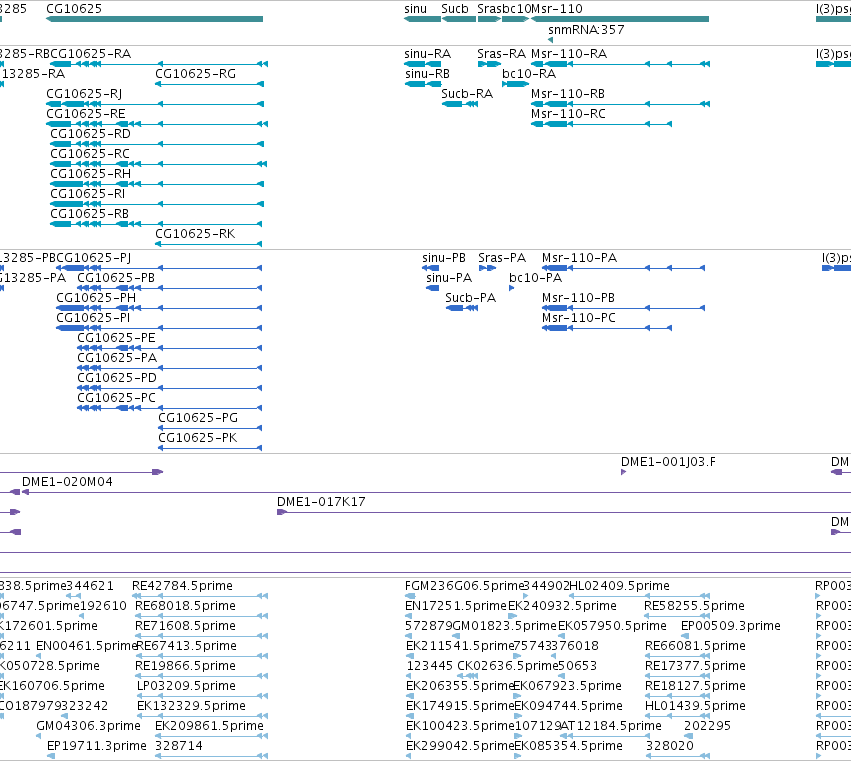Select the Msr-110 gene bar
851x761 pixels.
point(620,19)
